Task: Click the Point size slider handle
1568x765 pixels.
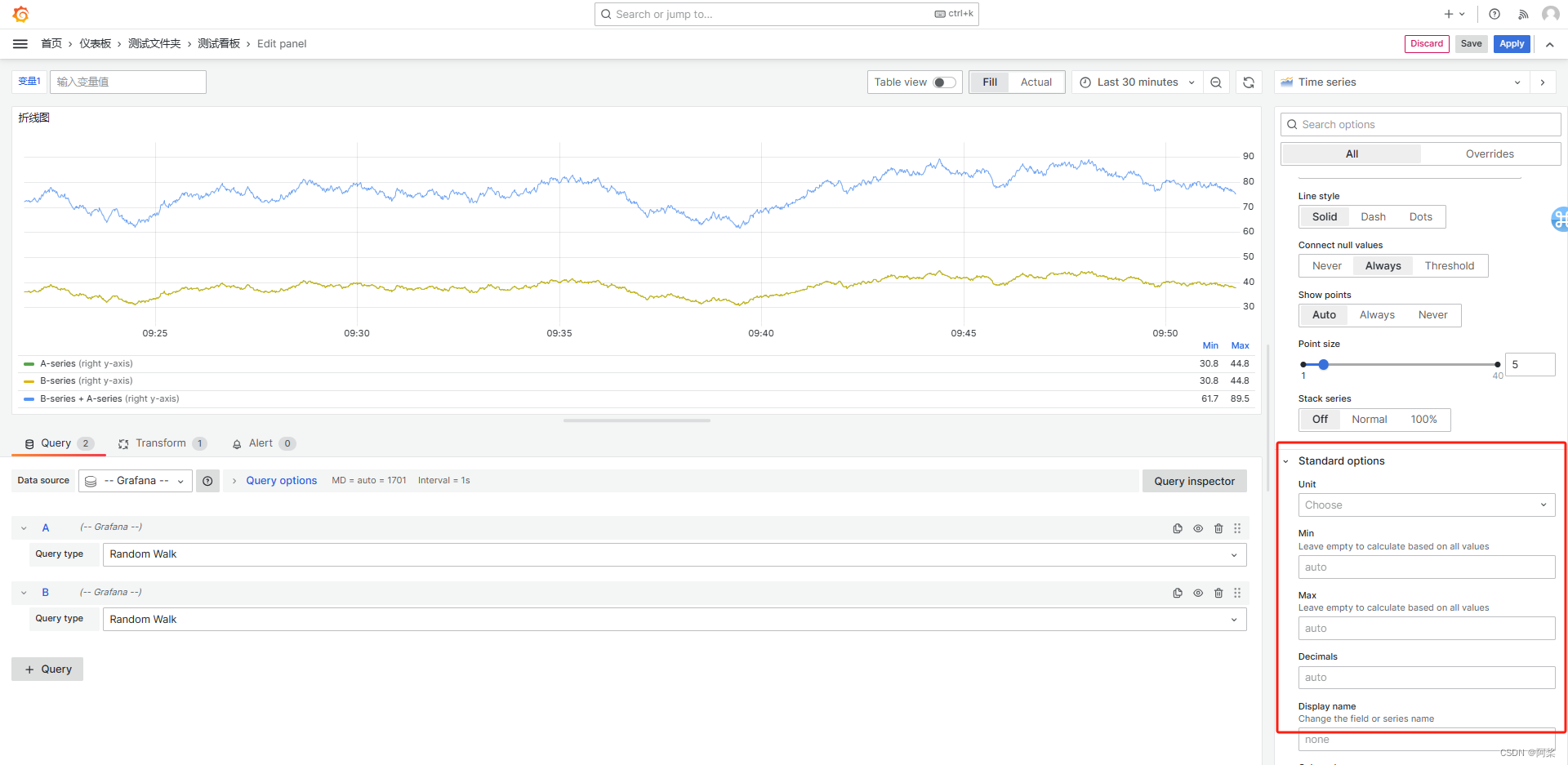Action: click(x=1323, y=365)
